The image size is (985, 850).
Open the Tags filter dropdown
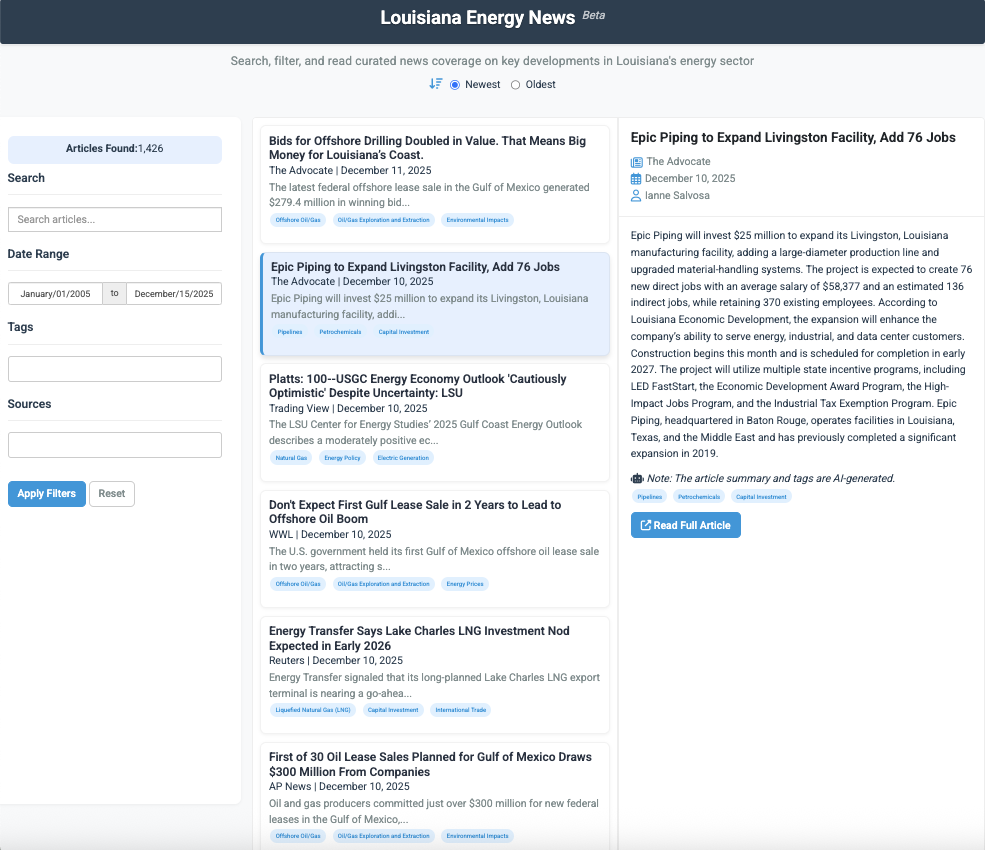pos(115,369)
